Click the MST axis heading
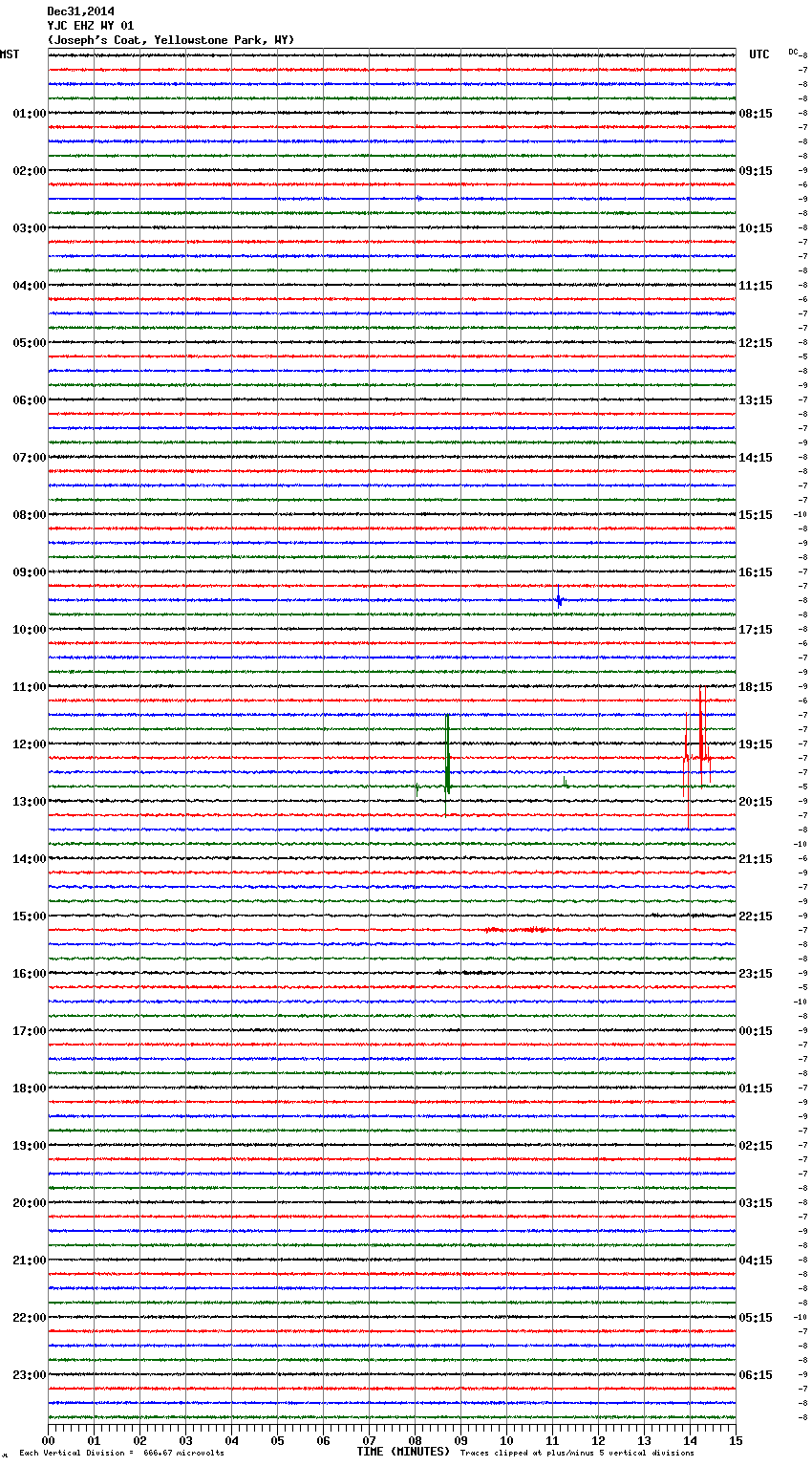812x1466 pixels. (10, 54)
